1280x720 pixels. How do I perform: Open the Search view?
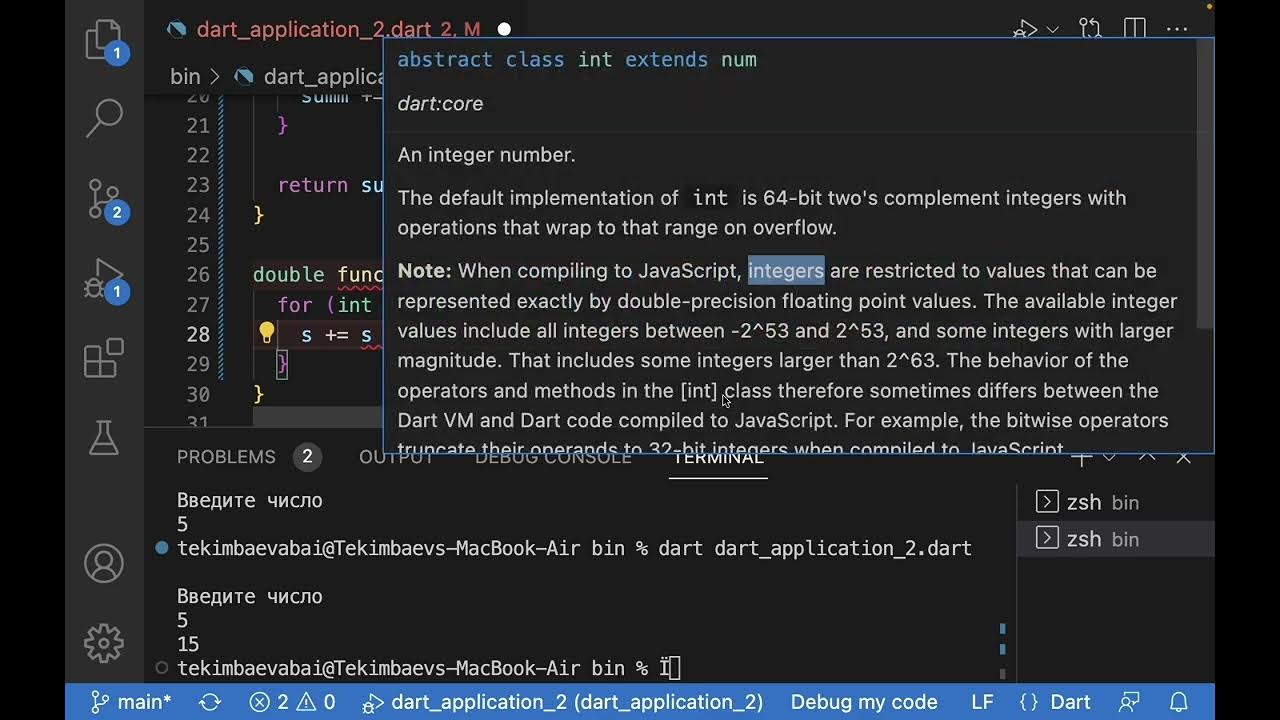click(103, 117)
